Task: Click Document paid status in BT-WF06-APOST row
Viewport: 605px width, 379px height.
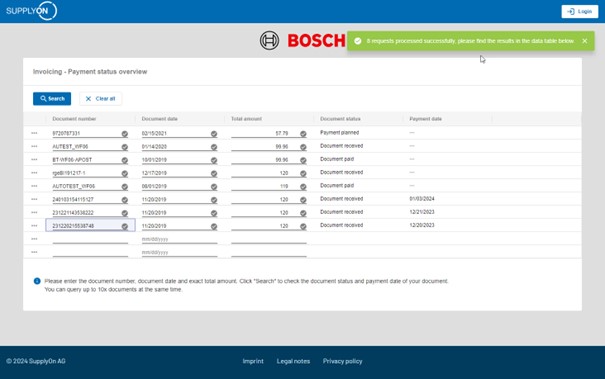Action: click(x=337, y=159)
